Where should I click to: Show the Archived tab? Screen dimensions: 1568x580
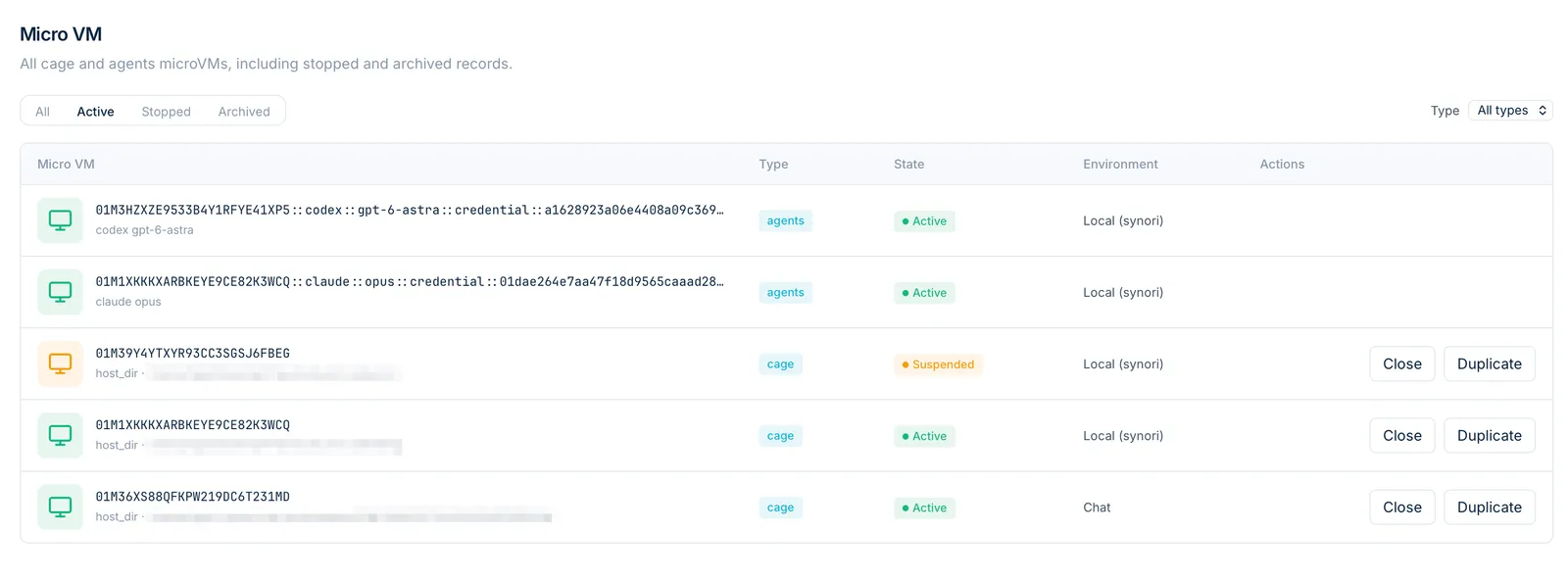click(x=244, y=112)
